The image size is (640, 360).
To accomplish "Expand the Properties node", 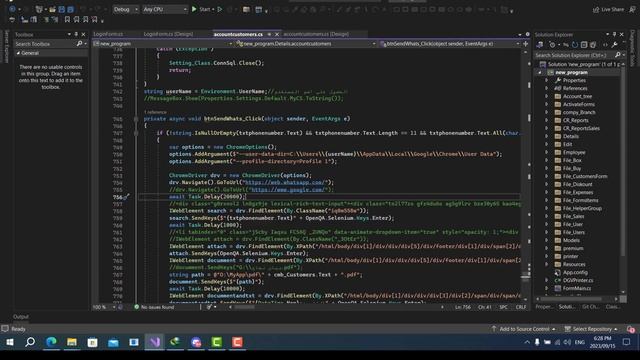I will [547, 80].
